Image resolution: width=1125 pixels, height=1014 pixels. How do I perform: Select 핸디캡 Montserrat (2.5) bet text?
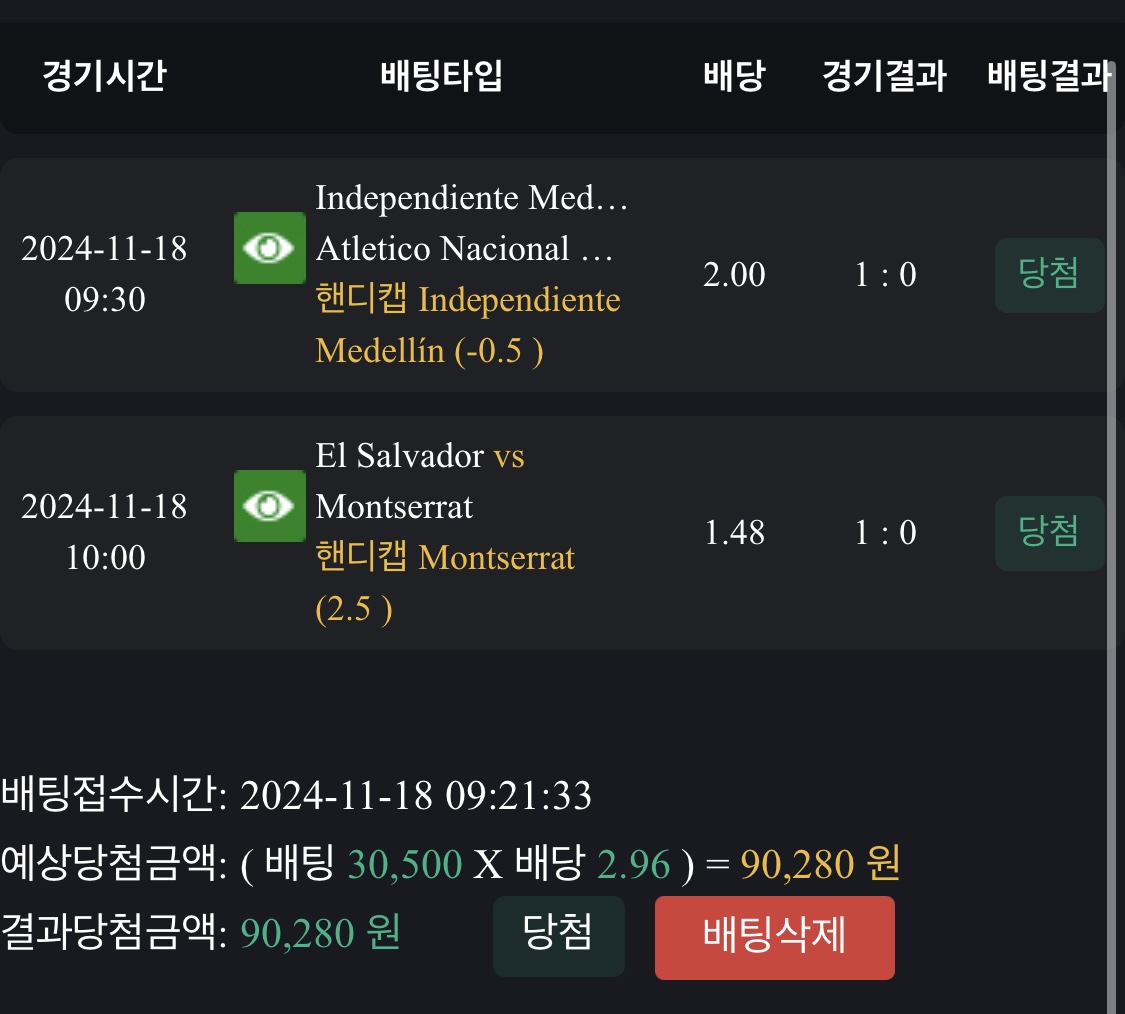tap(445, 583)
